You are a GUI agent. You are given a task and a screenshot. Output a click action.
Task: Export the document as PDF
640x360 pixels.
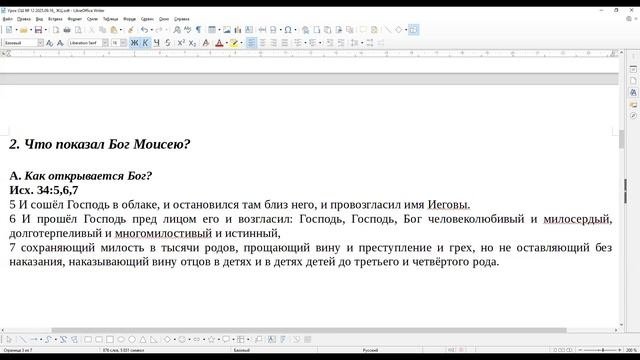coord(56,30)
